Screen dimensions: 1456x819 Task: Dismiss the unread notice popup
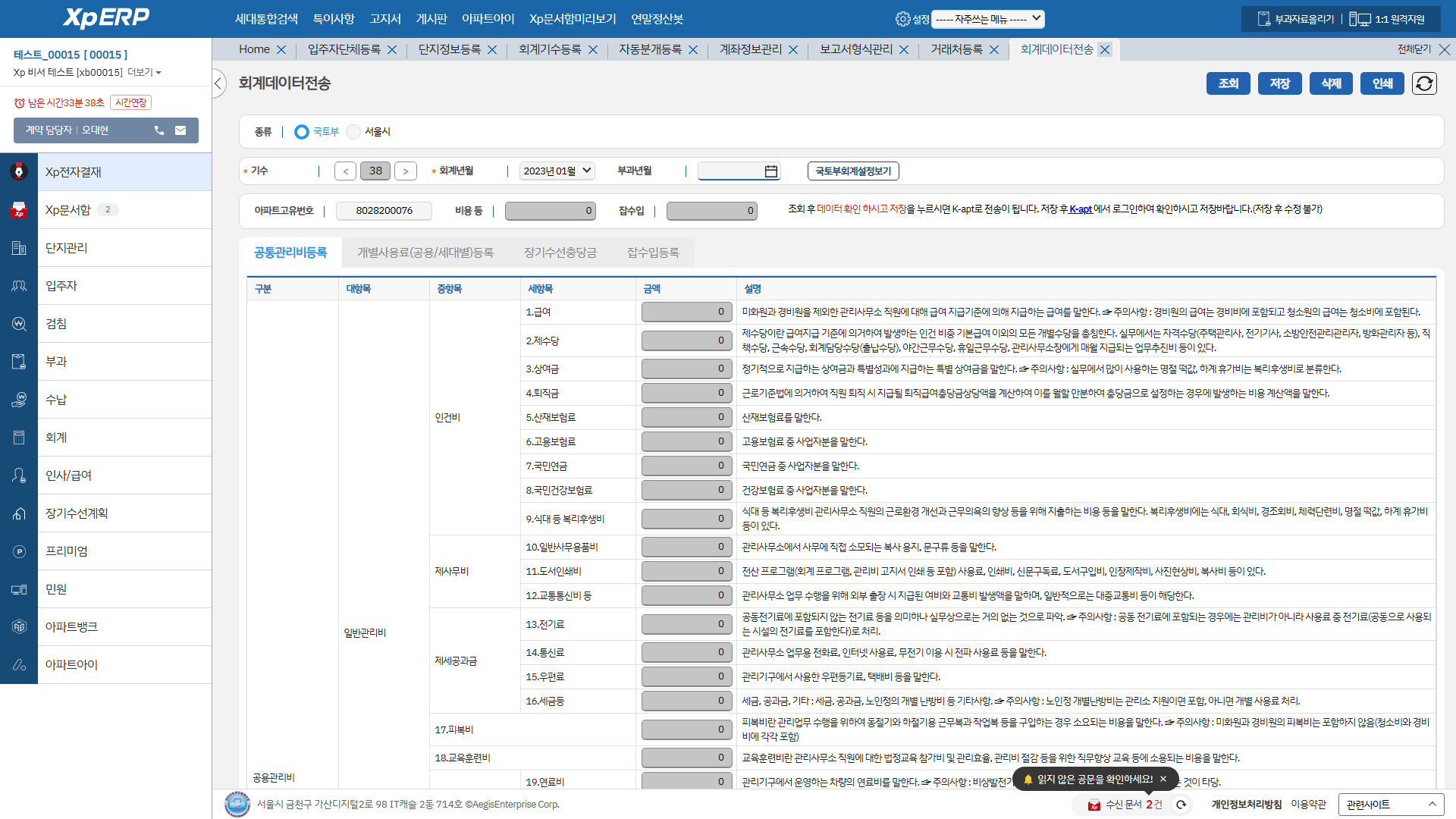click(1163, 779)
